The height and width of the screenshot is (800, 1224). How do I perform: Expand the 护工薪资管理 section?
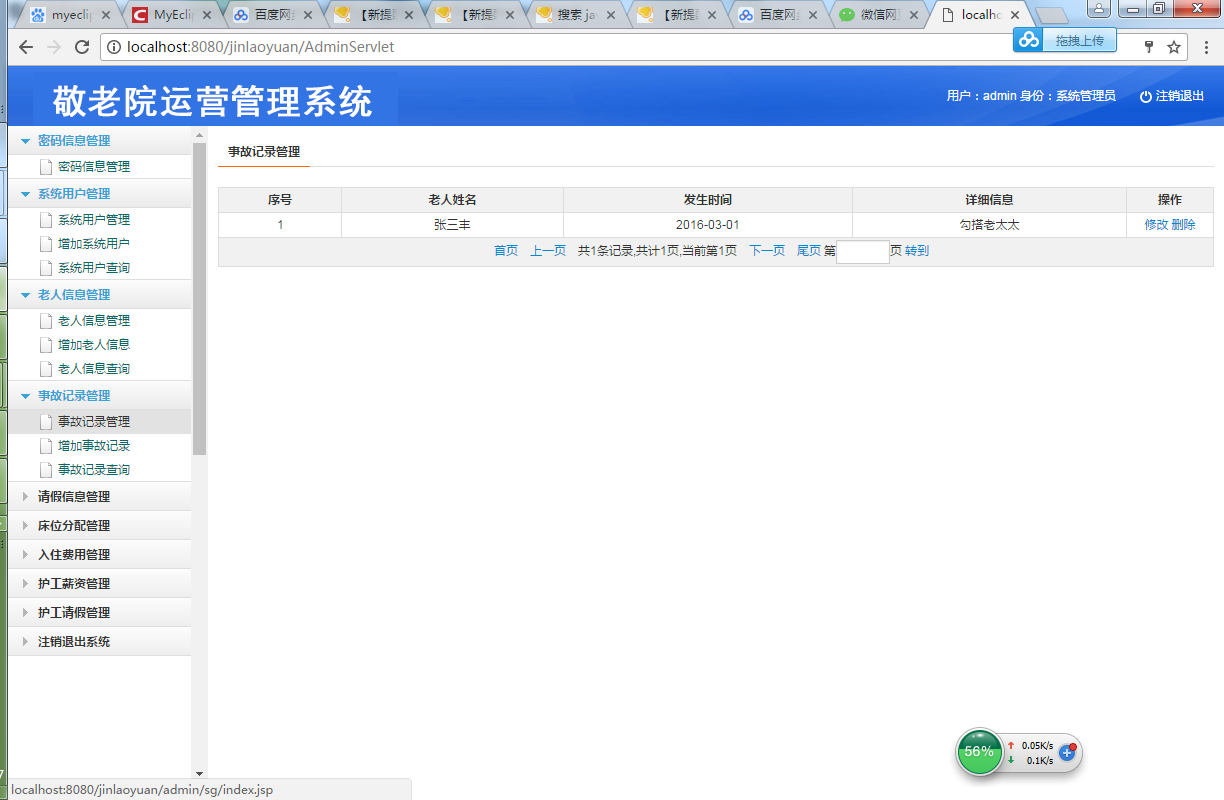tap(25, 583)
